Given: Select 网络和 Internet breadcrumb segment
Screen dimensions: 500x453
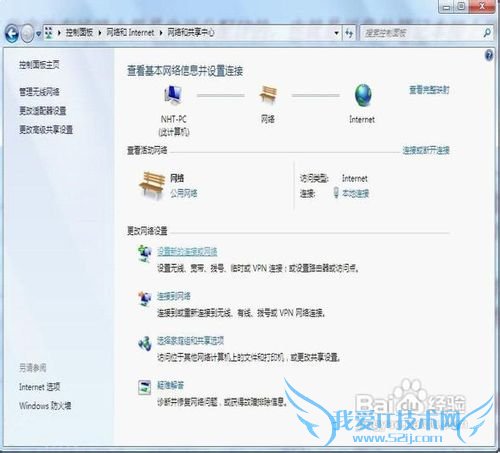Looking at the screenshot, I should pos(130,32).
